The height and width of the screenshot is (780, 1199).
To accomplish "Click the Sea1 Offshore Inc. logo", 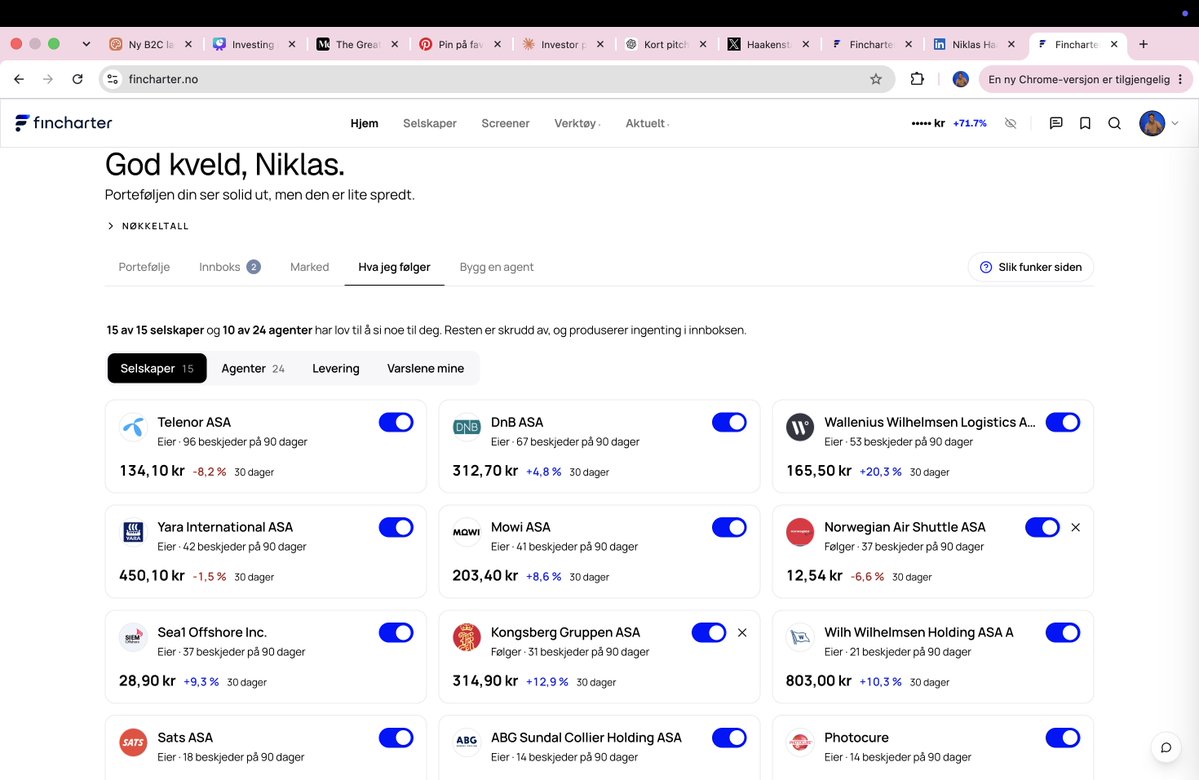I will pos(133,637).
